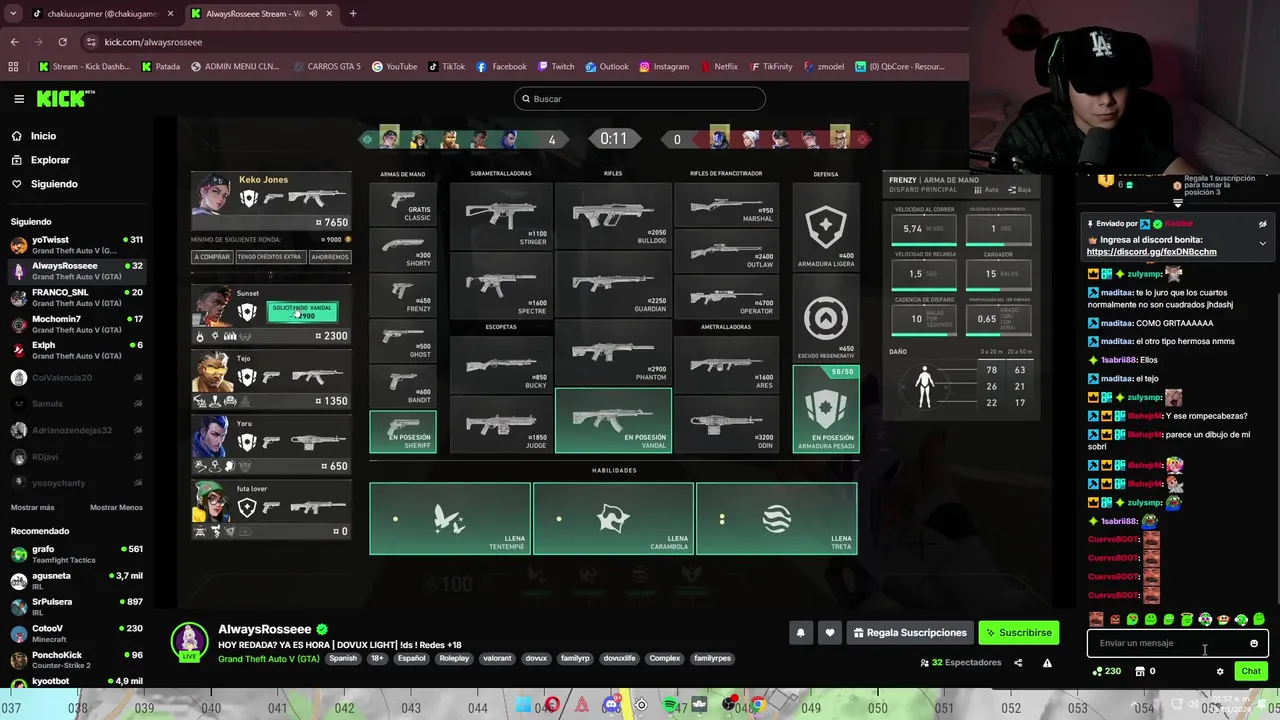The width and height of the screenshot is (1280, 720).
Task: View site information icon in address bar
Action: point(92,42)
